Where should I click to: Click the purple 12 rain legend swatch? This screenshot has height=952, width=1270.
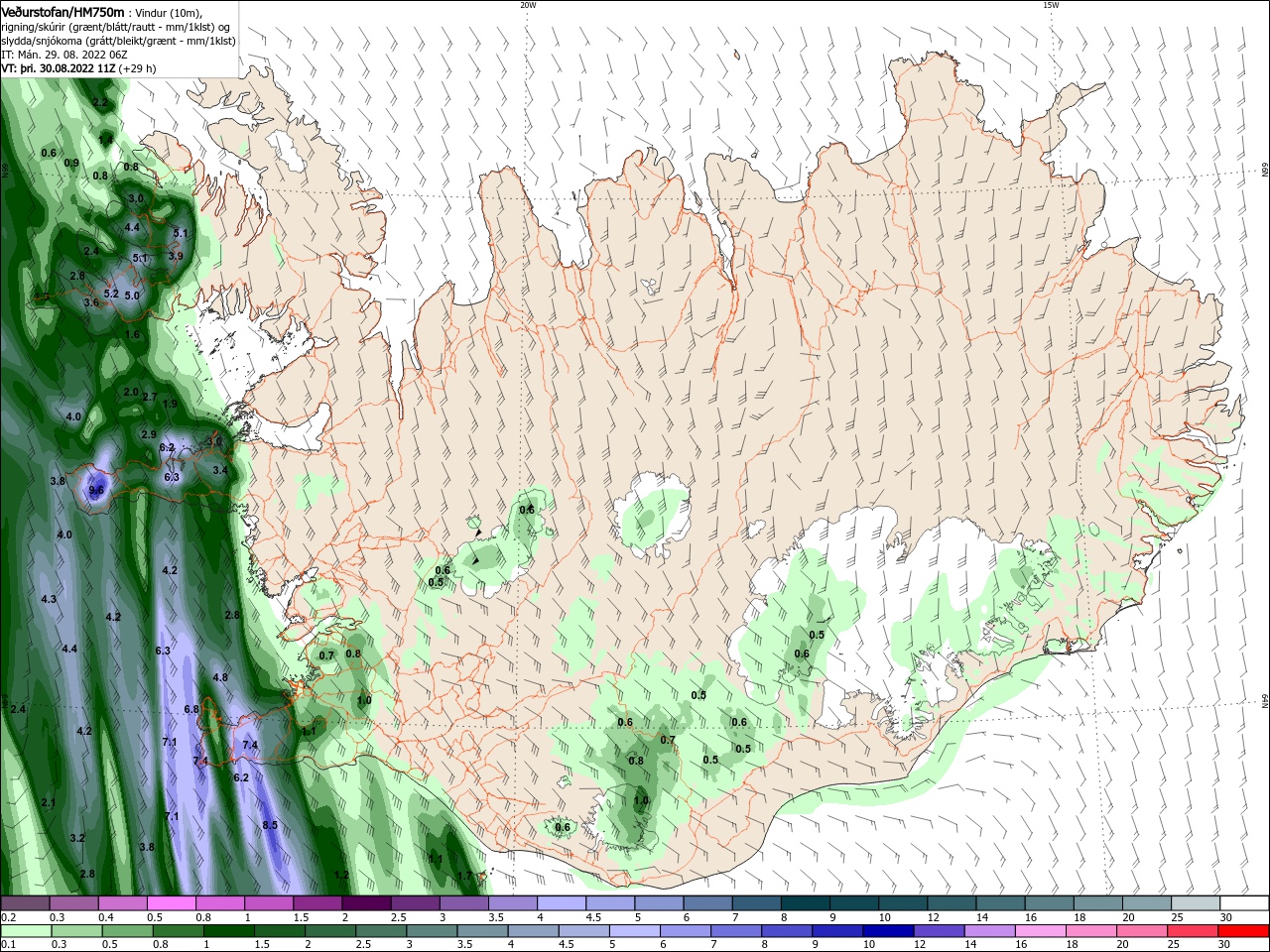[x=939, y=931]
